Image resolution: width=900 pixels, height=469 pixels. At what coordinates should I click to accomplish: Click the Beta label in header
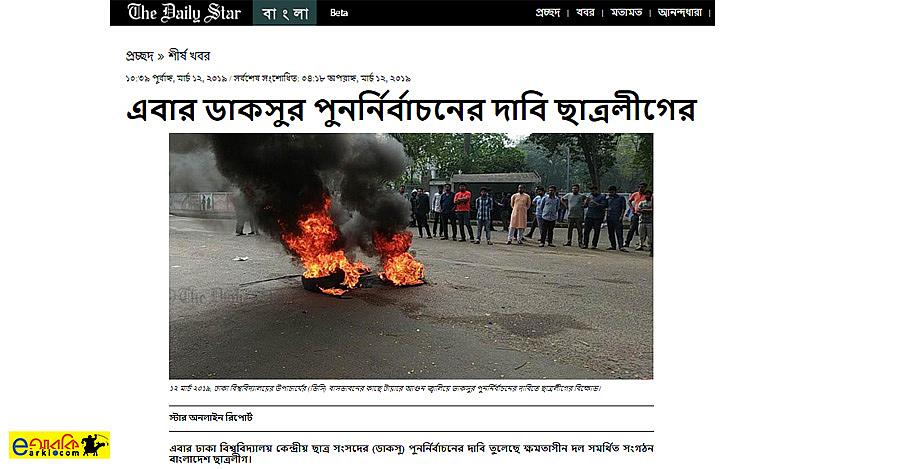[339, 13]
